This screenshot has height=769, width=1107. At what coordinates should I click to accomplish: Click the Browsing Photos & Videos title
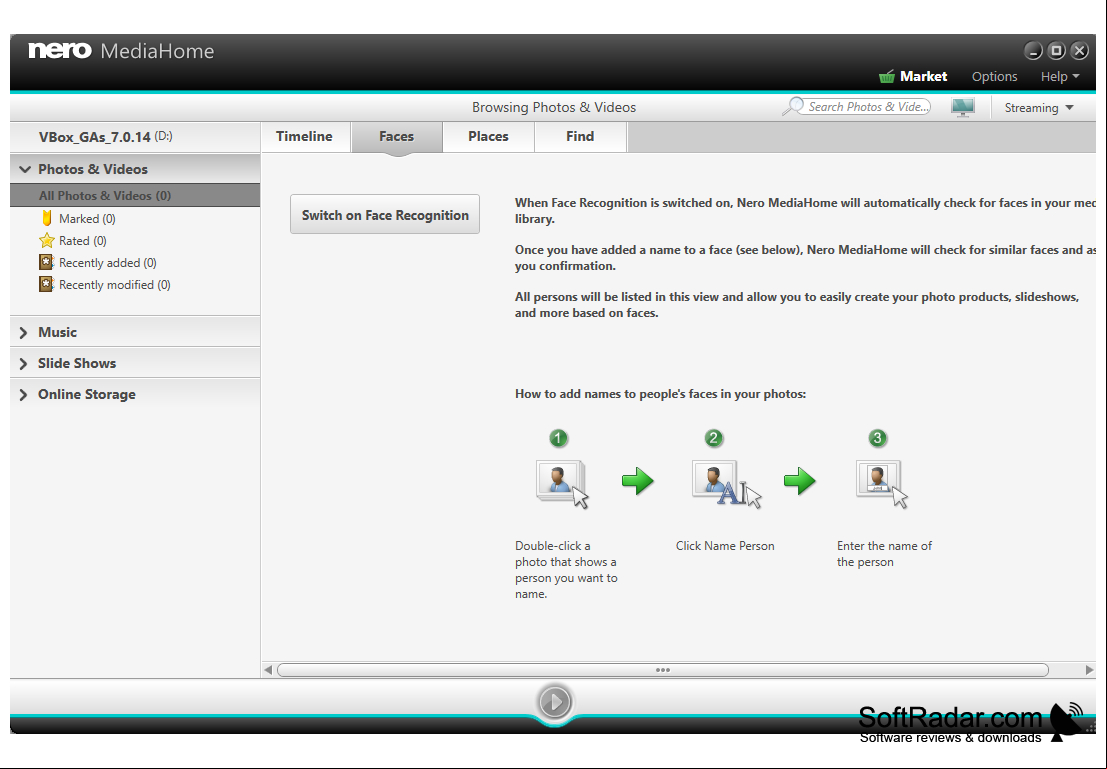554,107
